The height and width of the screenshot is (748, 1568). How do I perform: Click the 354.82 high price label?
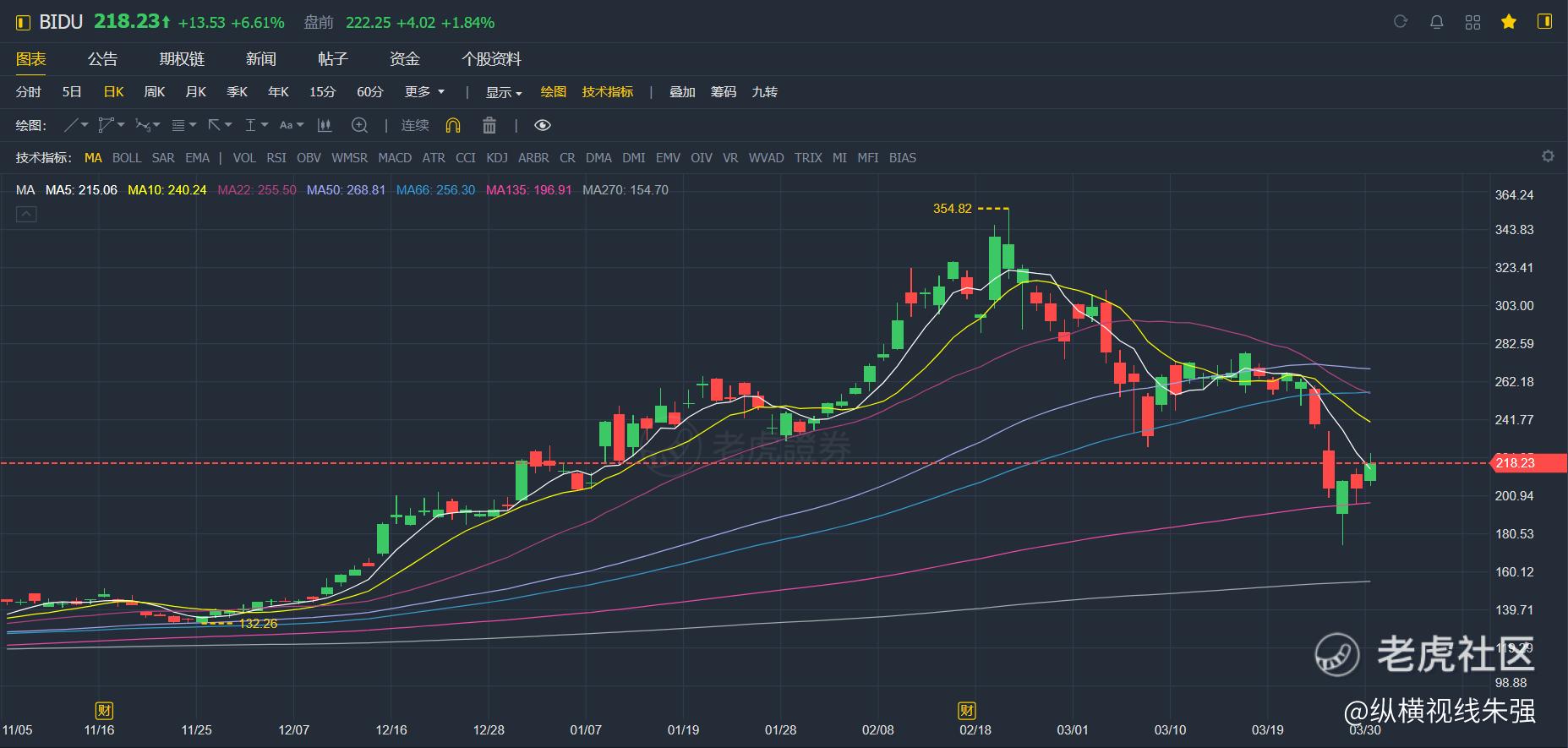953,209
